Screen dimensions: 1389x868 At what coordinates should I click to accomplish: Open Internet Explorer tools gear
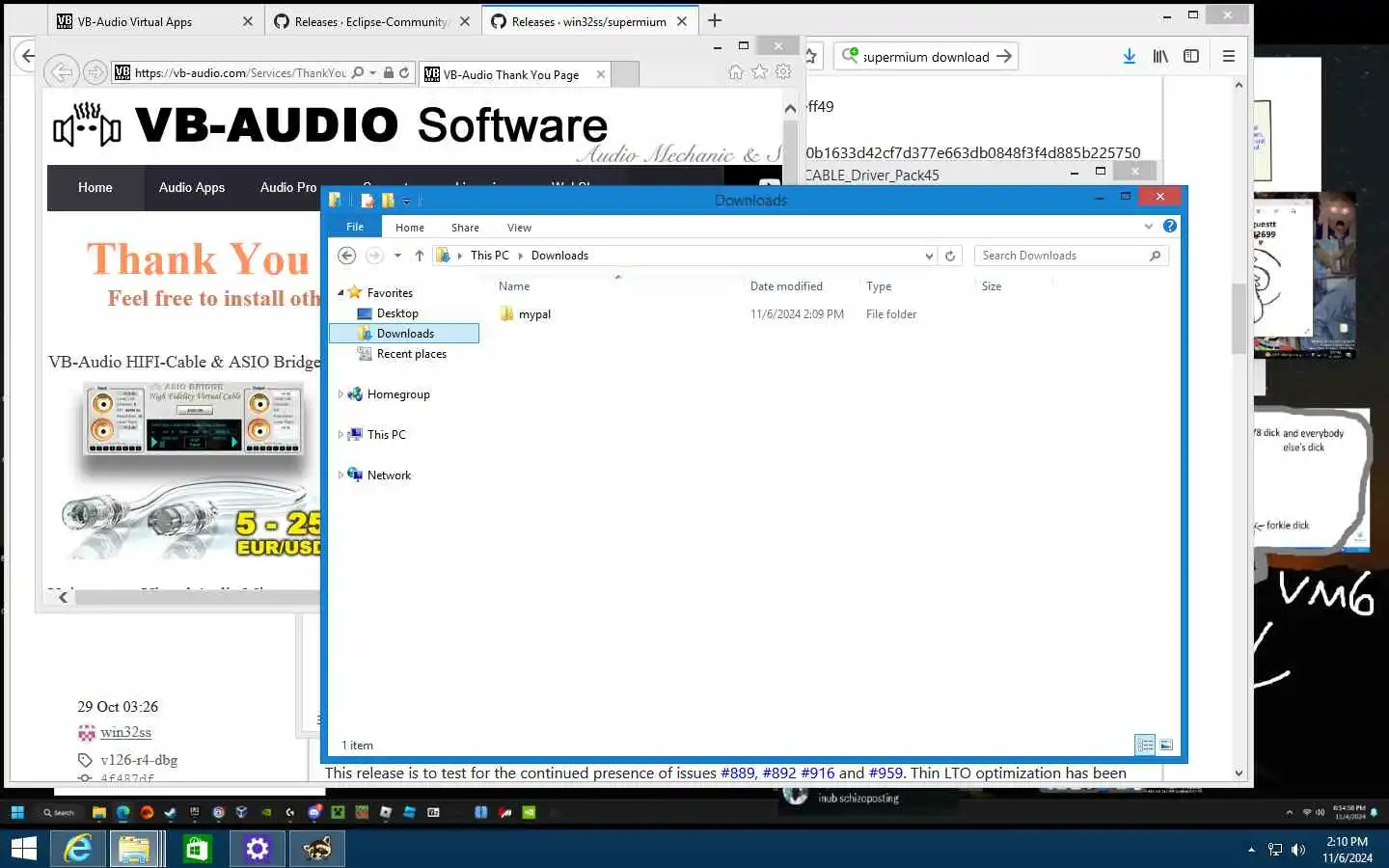click(x=783, y=72)
